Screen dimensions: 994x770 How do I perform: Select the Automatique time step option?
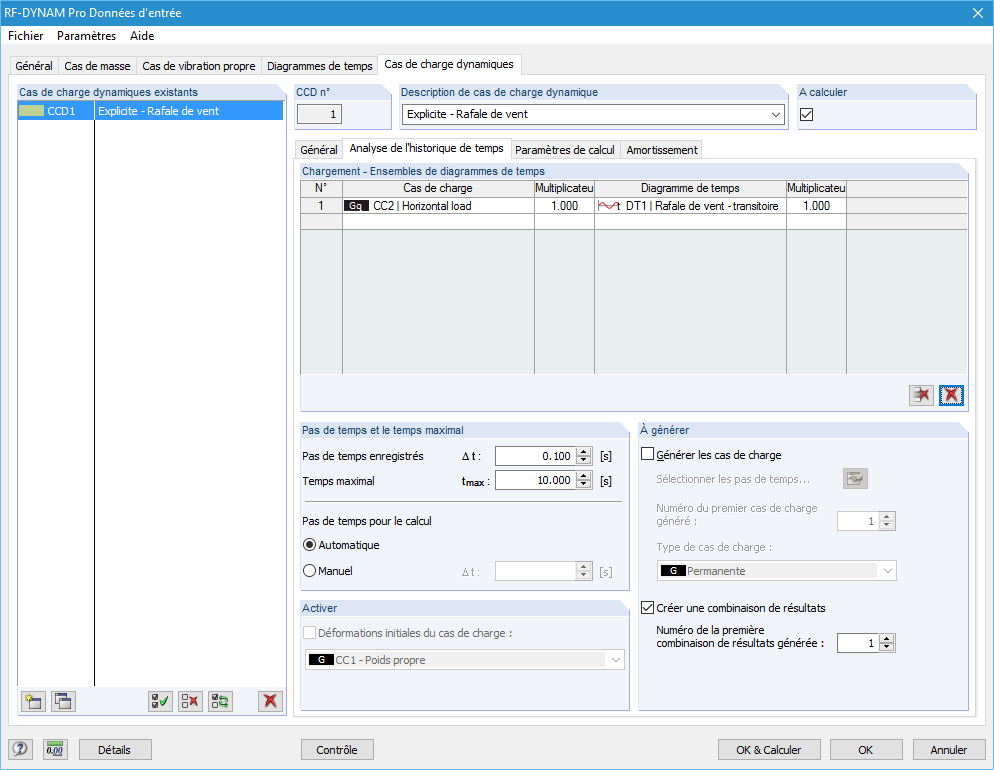[x=309, y=545]
